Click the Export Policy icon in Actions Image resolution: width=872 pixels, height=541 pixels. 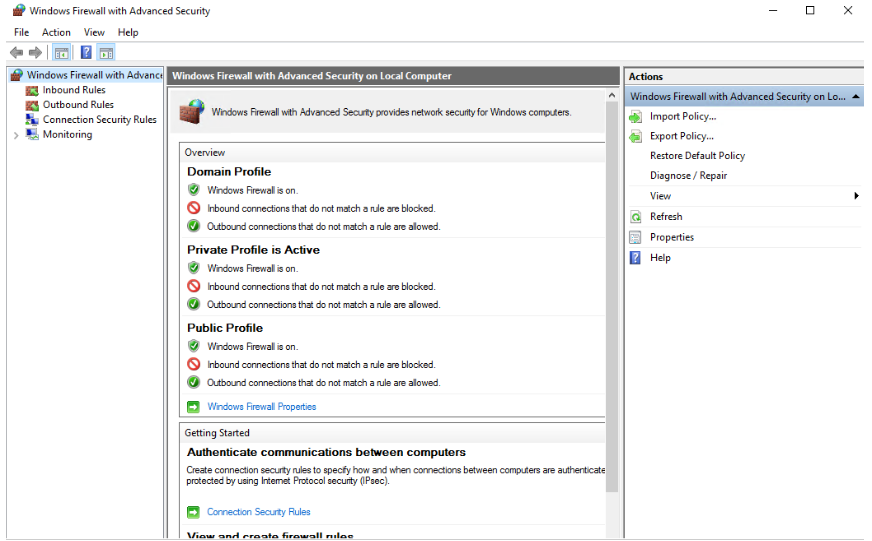coord(635,136)
